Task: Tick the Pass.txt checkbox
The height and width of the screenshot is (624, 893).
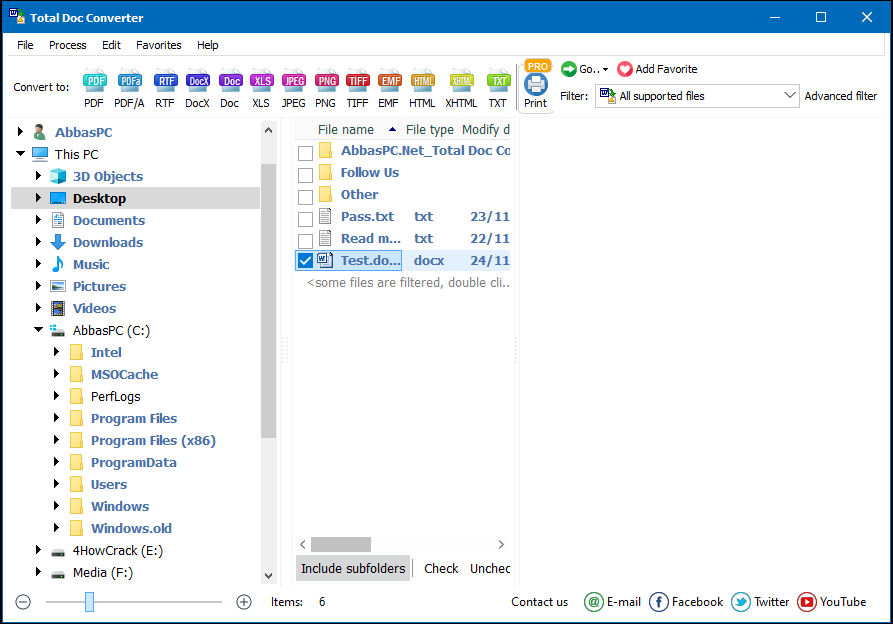Action: coord(305,219)
